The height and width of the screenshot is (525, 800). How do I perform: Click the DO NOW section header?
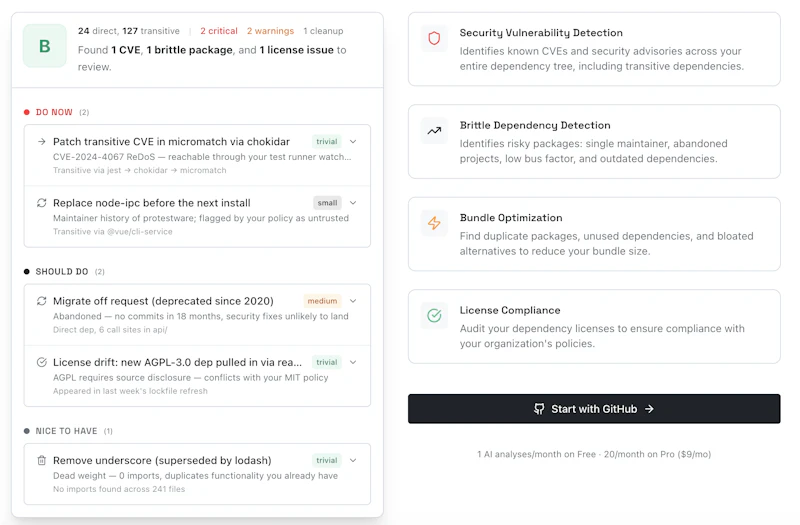click(54, 112)
